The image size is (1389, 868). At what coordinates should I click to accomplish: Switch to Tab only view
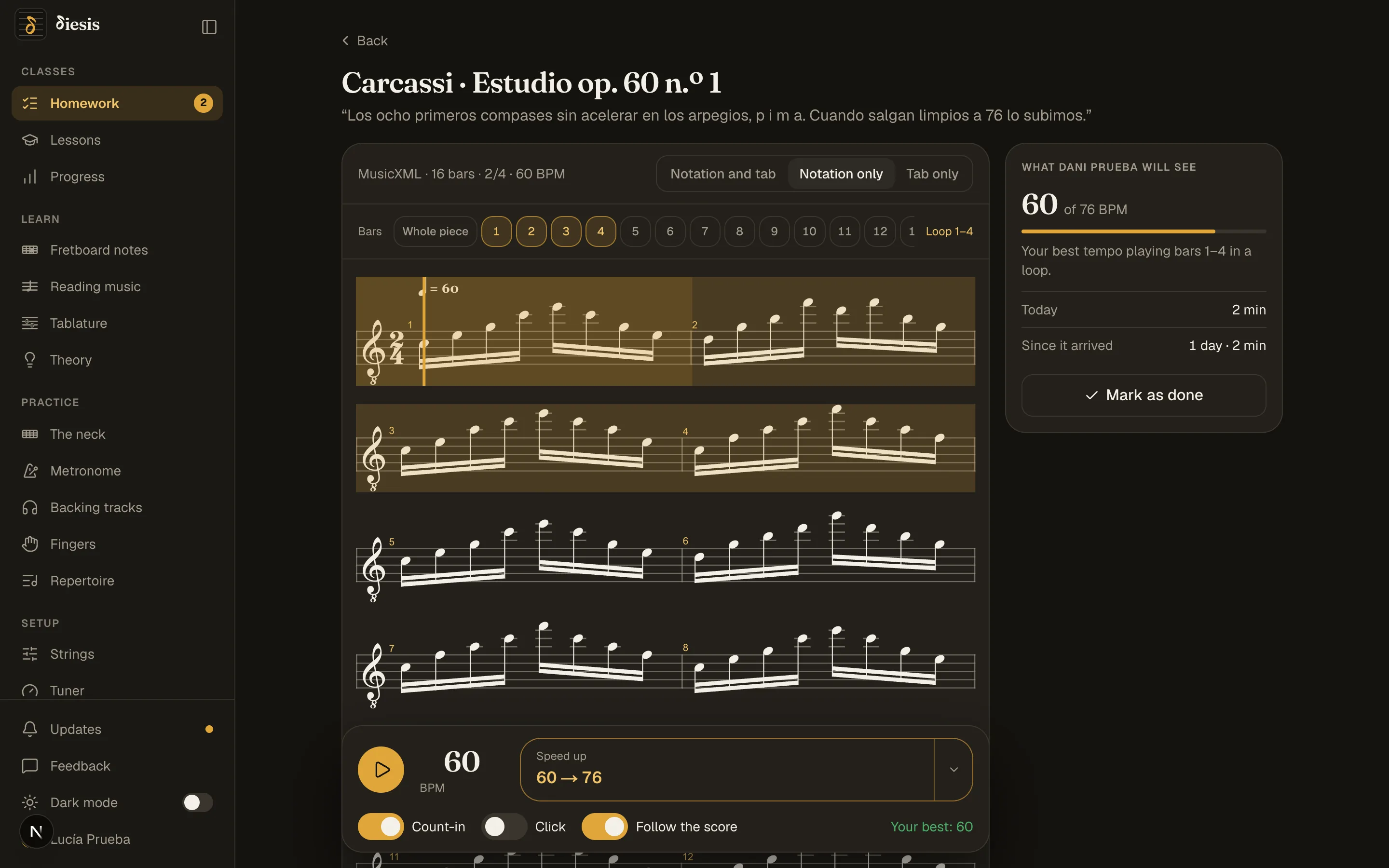pyautogui.click(x=932, y=174)
